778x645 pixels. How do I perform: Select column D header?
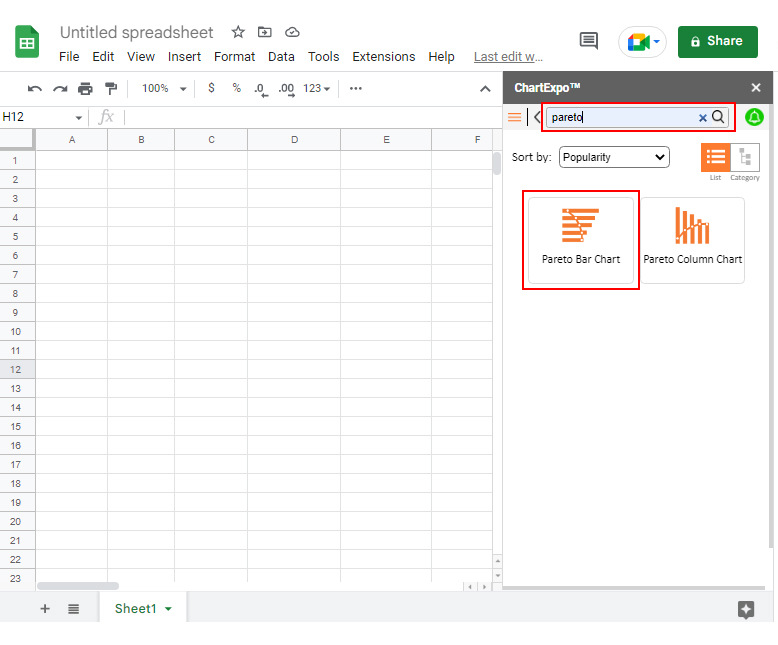294,140
